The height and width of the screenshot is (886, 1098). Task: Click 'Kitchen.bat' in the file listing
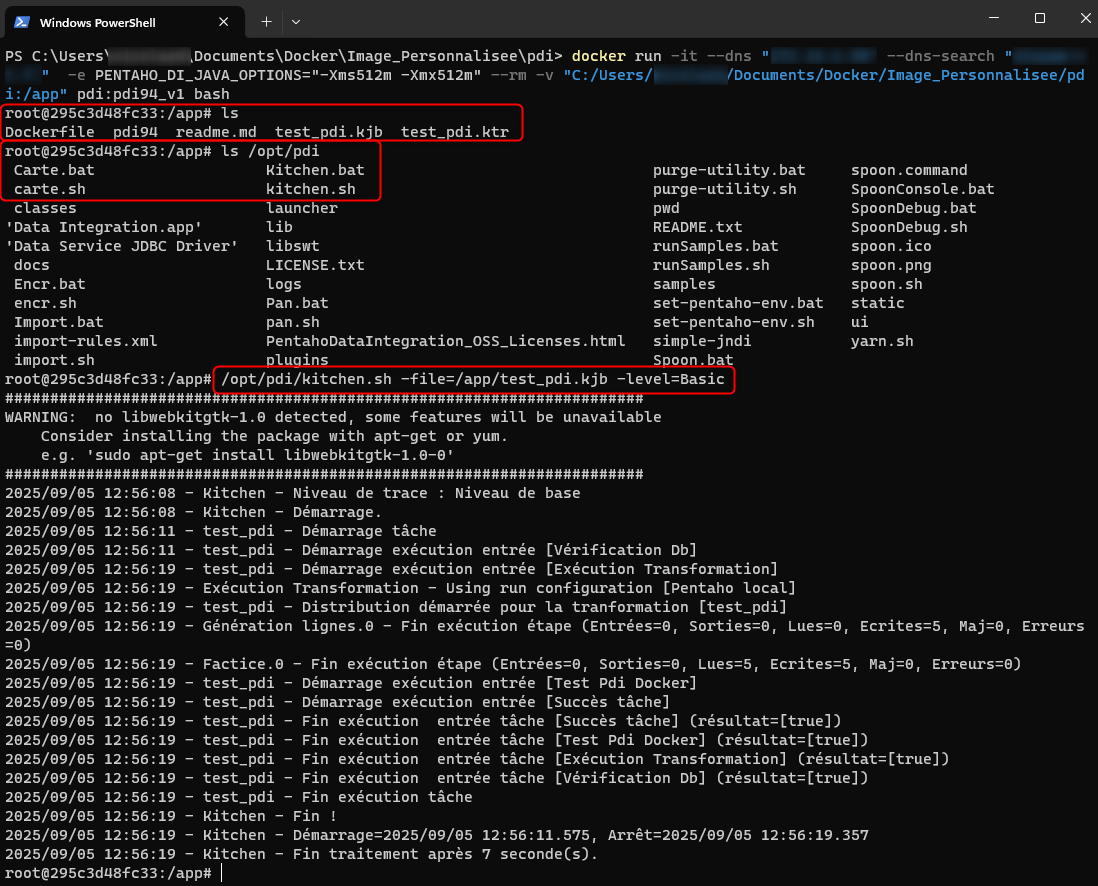[x=315, y=170]
